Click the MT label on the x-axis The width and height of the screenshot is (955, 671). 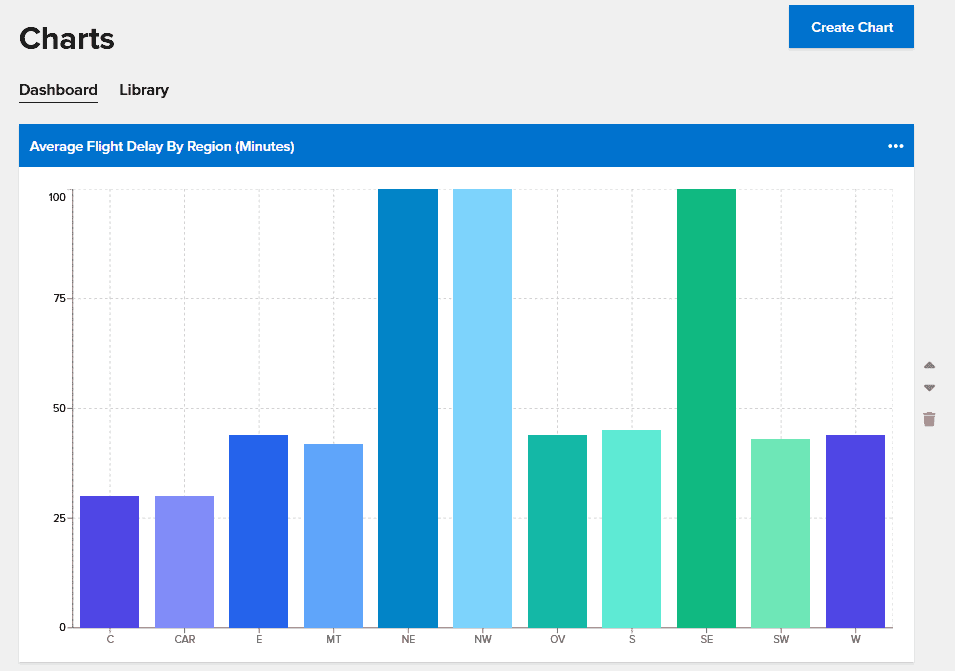pyautogui.click(x=334, y=639)
